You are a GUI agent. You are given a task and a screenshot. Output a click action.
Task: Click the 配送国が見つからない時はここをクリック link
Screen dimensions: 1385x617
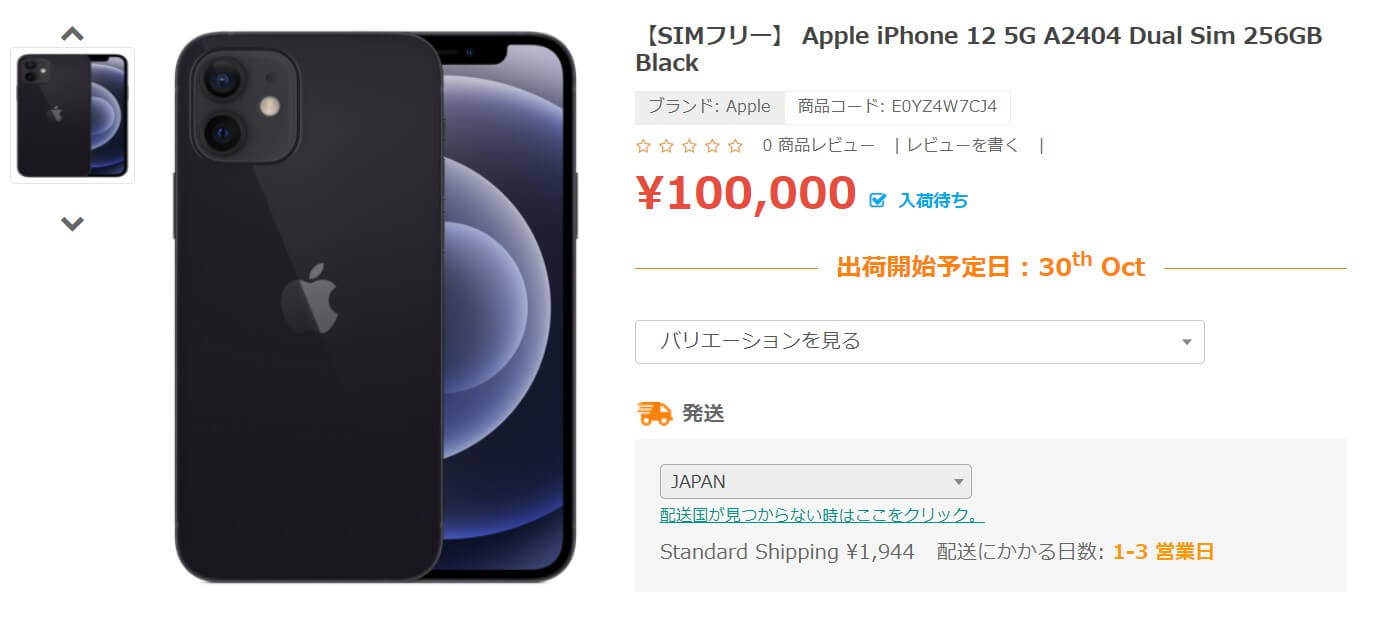pos(822,515)
